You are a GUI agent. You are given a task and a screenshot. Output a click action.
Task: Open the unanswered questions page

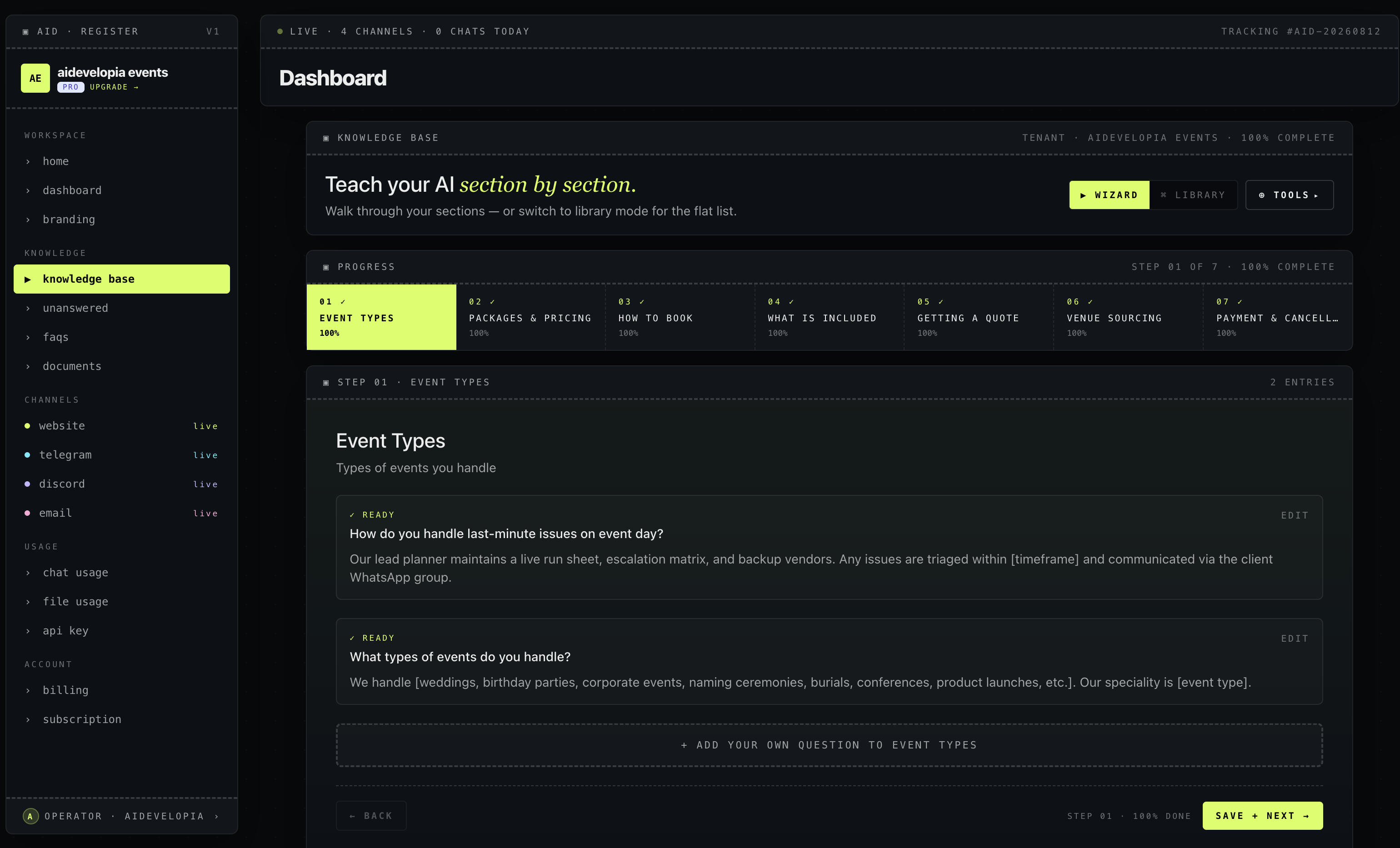coord(122,308)
